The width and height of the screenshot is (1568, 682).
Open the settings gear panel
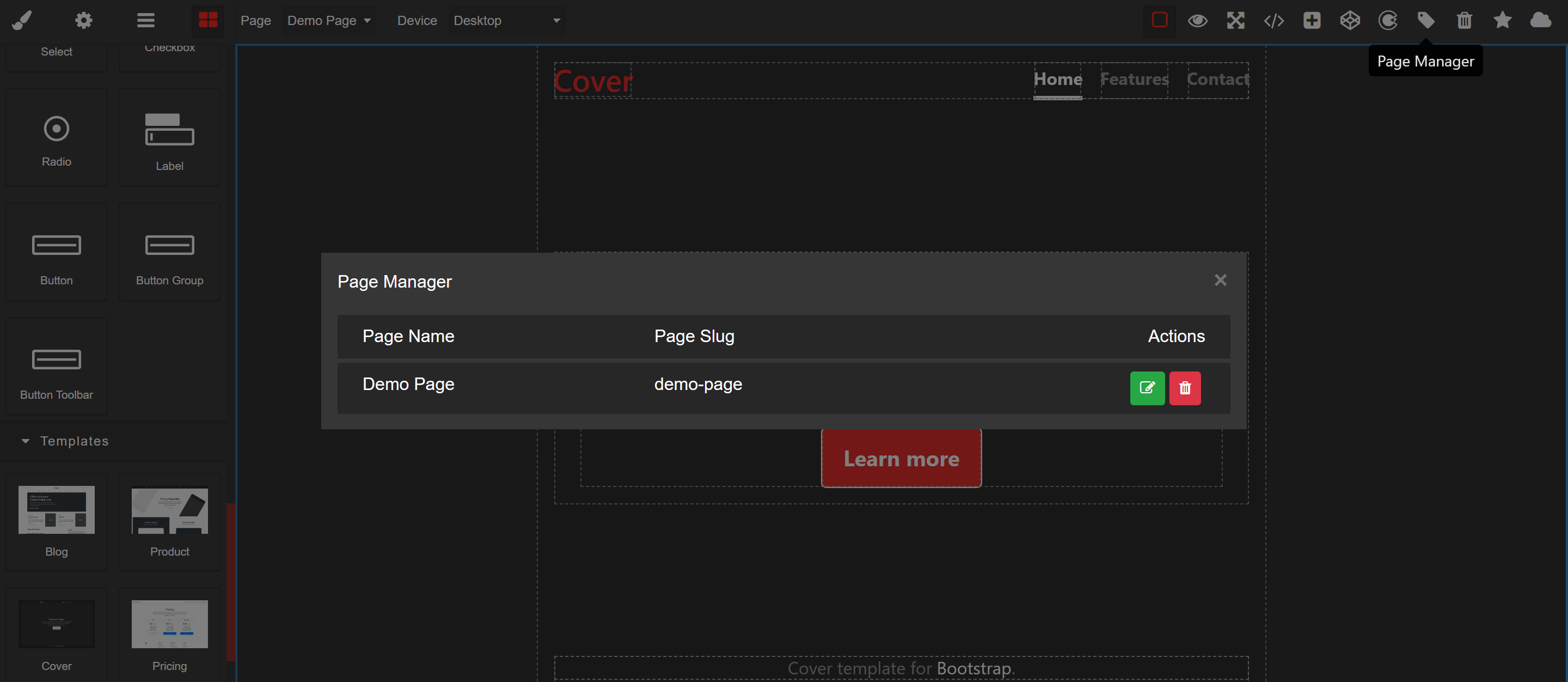pyautogui.click(x=83, y=21)
